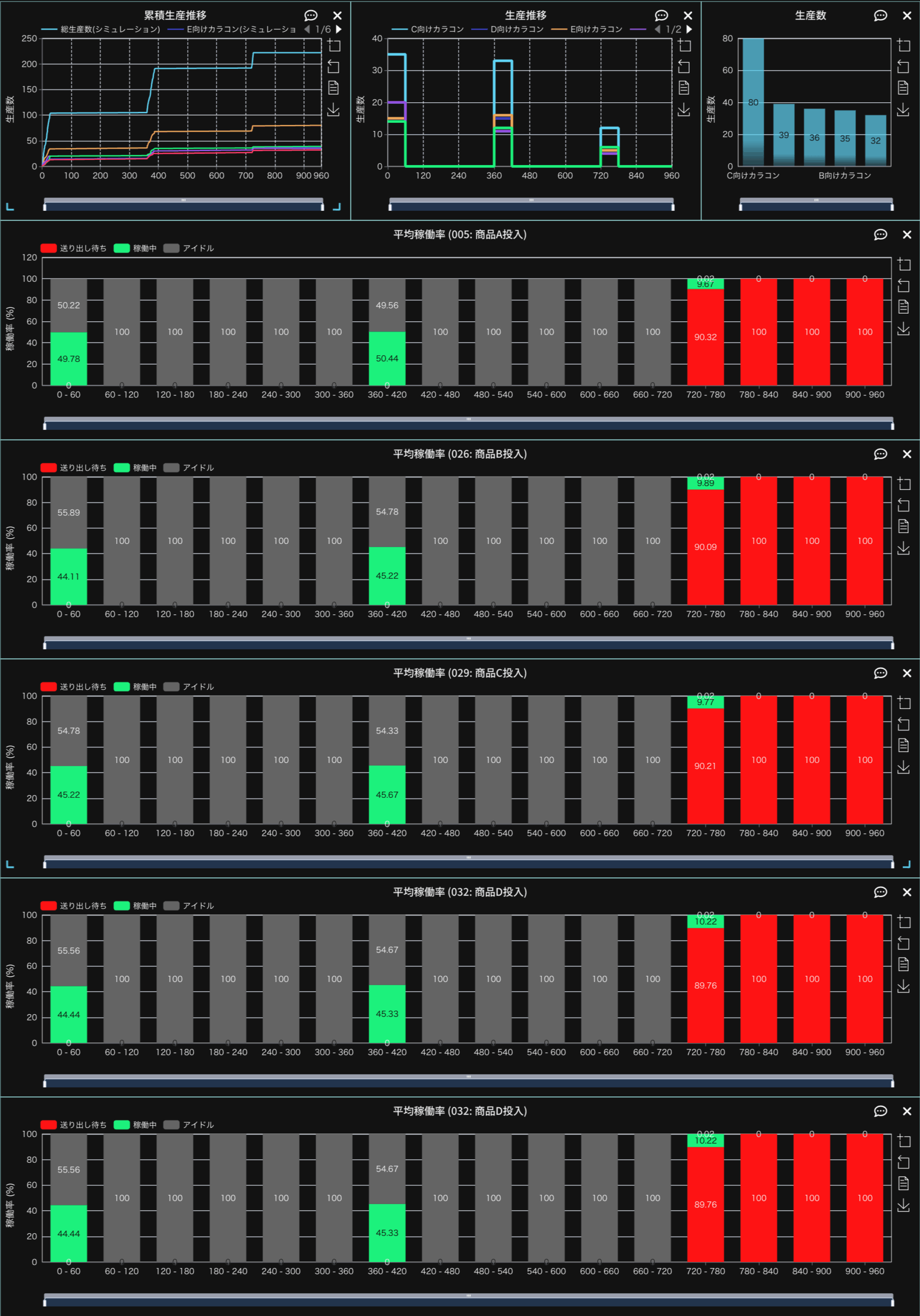Go to previous legend page in 生産推移
This screenshot has width=920, height=1316.
[x=657, y=29]
